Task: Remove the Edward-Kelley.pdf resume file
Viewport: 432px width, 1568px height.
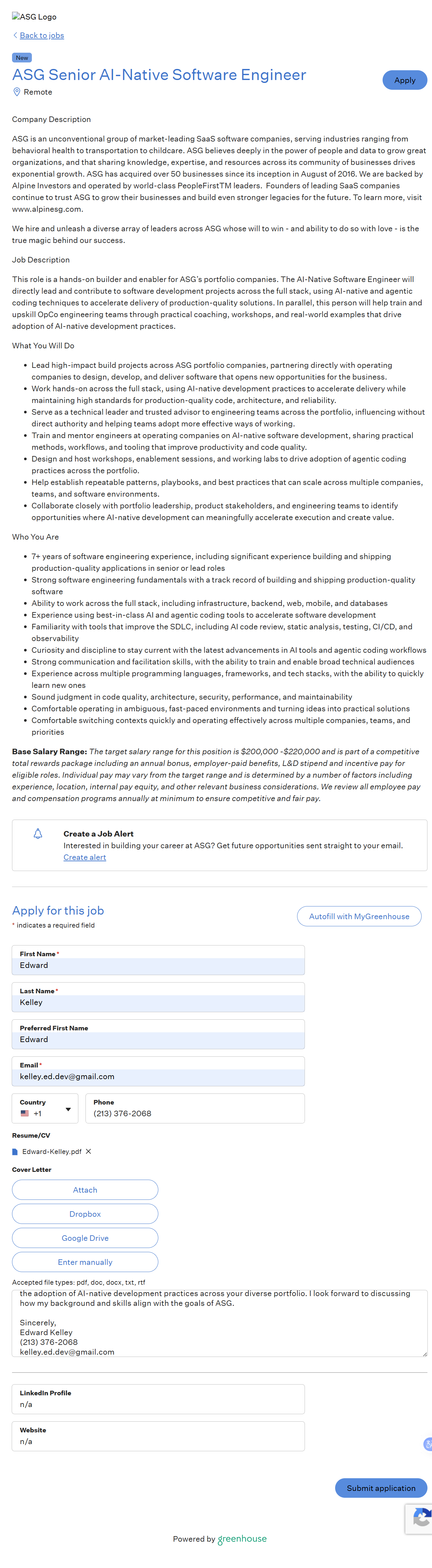Action: tap(88, 1152)
